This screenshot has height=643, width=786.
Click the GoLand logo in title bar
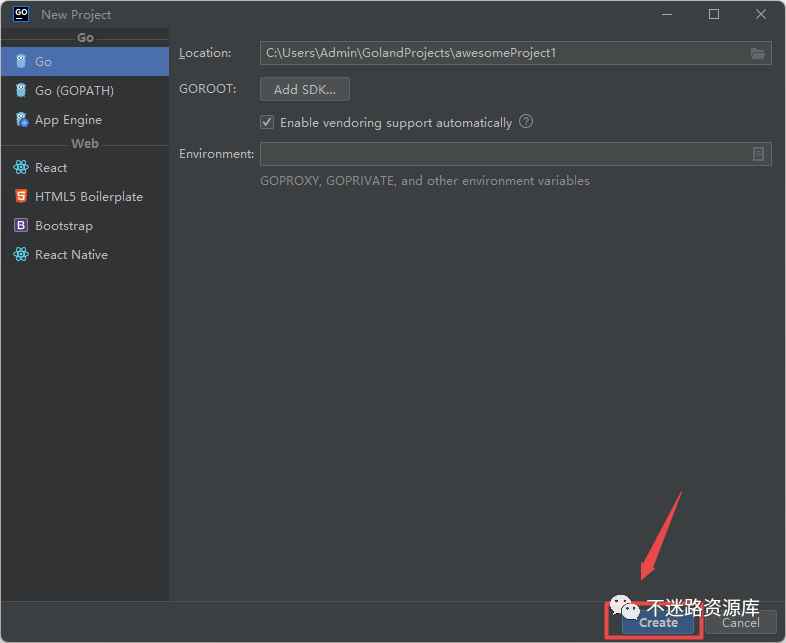21,14
